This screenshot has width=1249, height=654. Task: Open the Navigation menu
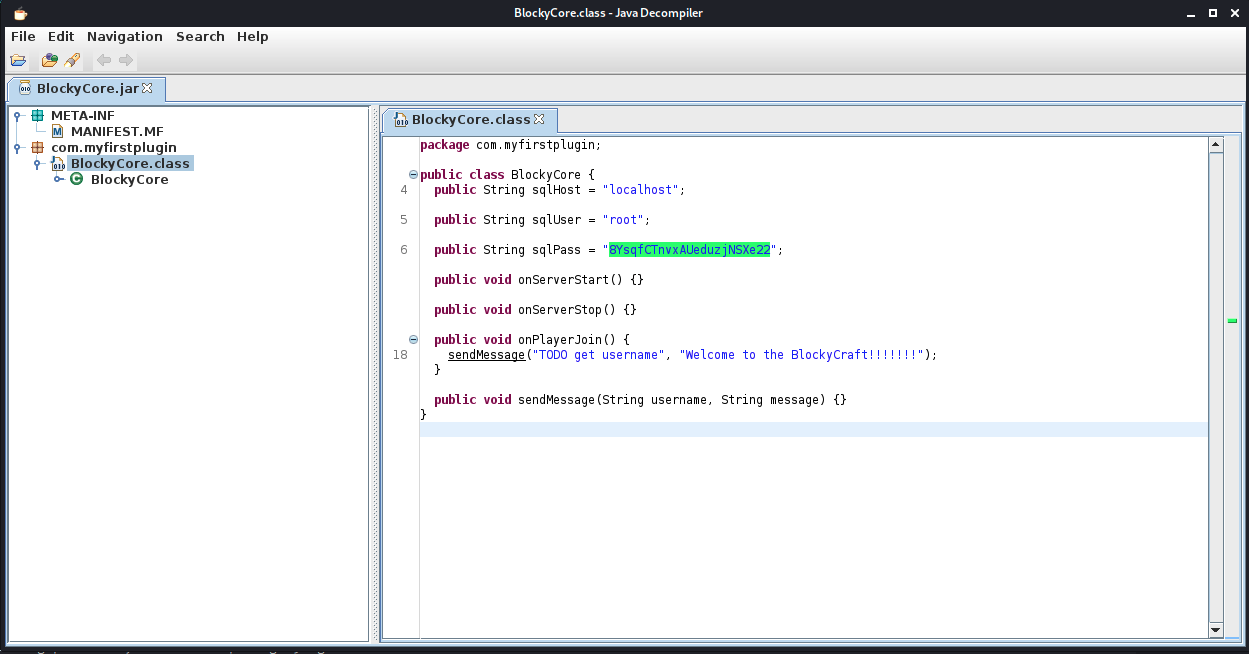pos(124,37)
